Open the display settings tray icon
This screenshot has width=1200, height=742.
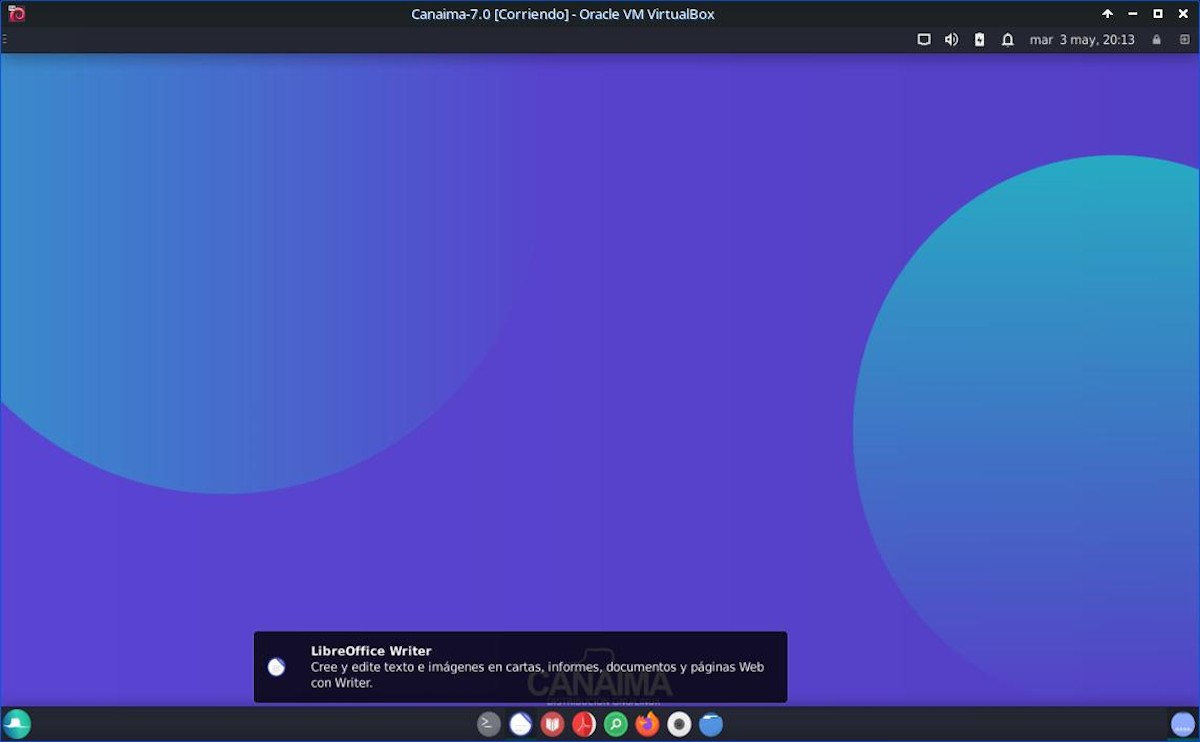pyautogui.click(x=924, y=40)
